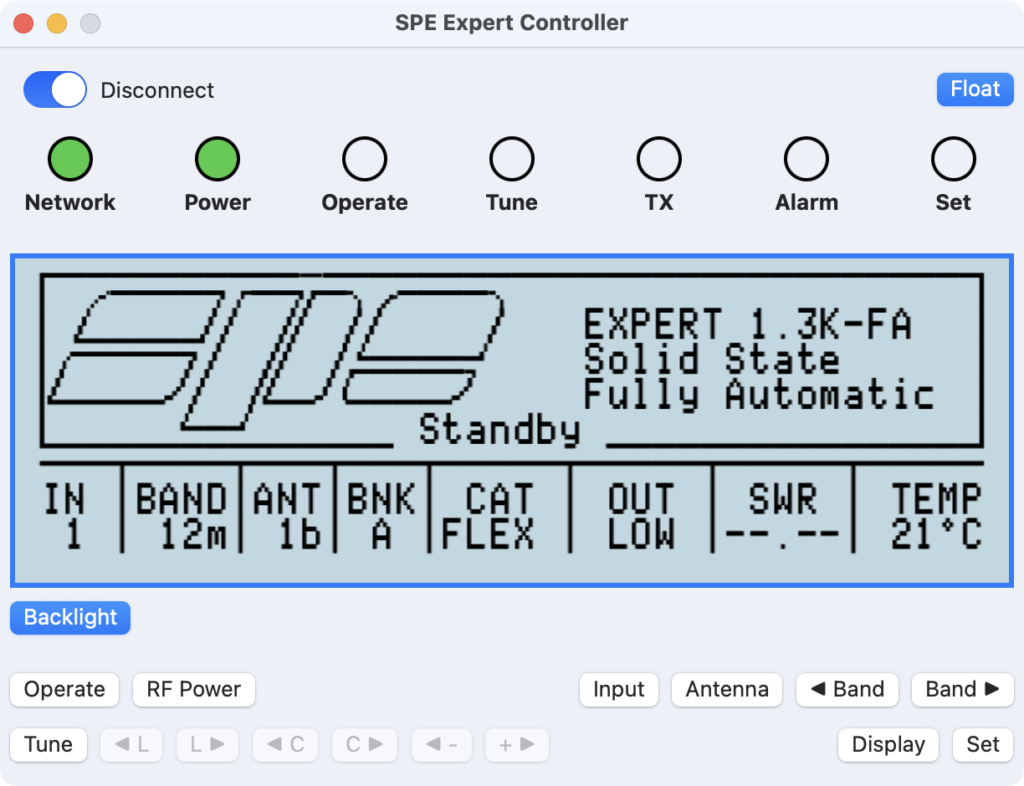The width and height of the screenshot is (1024, 786).
Task: Click the SPE logo on the LCD
Action: click(276, 359)
